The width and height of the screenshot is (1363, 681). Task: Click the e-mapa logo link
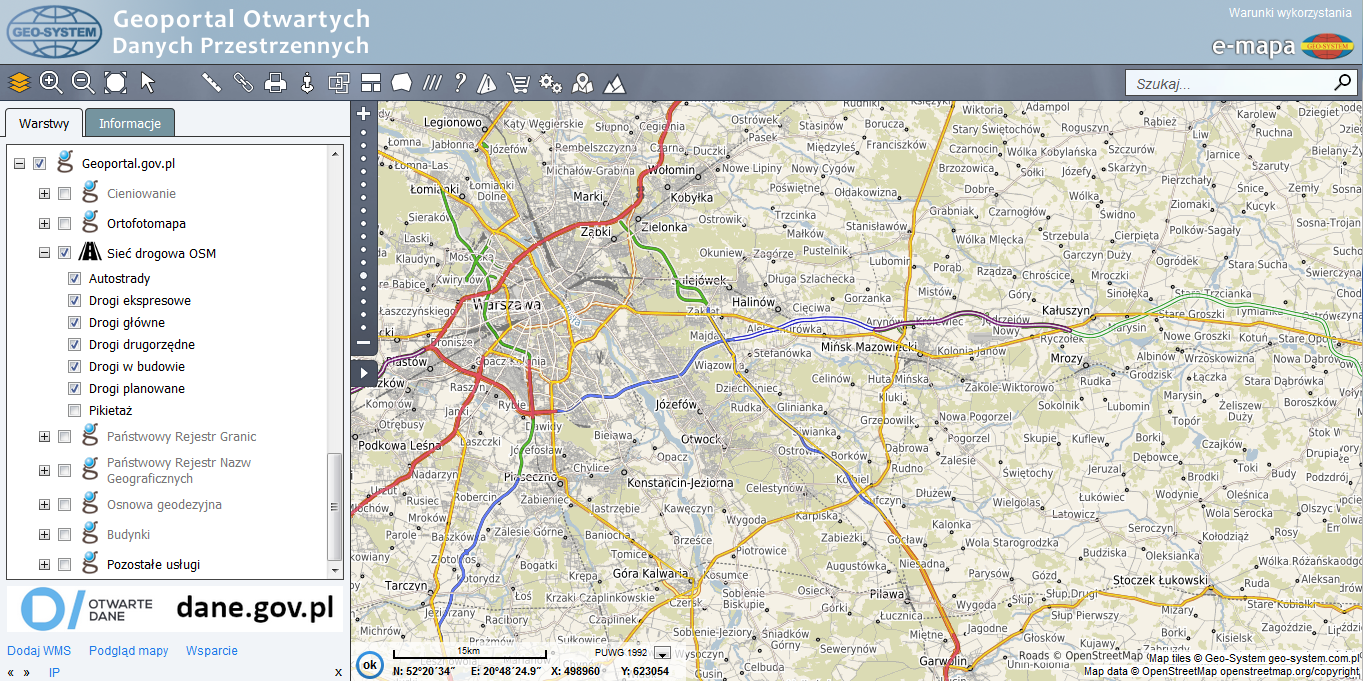1283,46
